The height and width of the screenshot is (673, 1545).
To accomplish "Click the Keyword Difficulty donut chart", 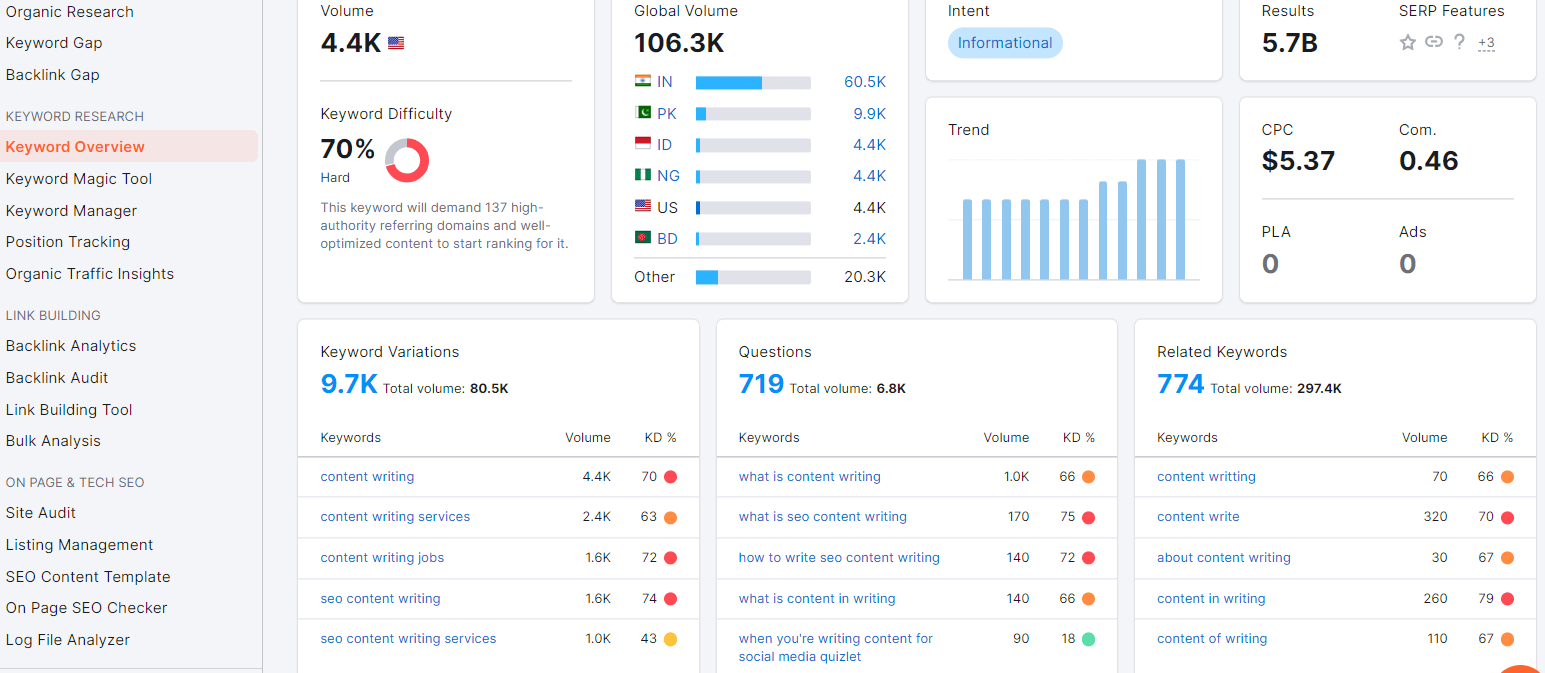I will tap(407, 160).
